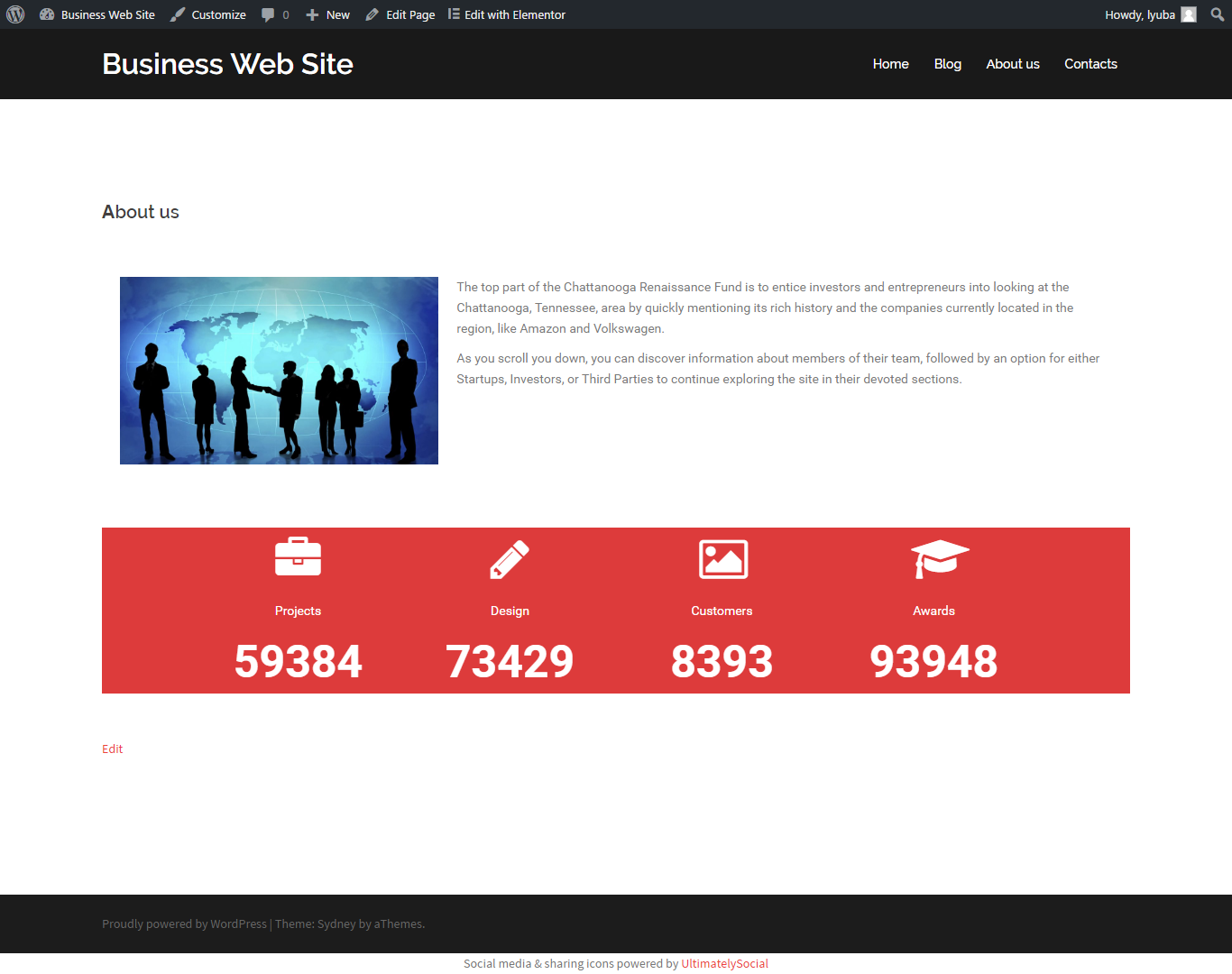Click the pencil icon above Design
Image resolution: width=1232 pixels, height=974 pixels.
click(x=510, y=559)
